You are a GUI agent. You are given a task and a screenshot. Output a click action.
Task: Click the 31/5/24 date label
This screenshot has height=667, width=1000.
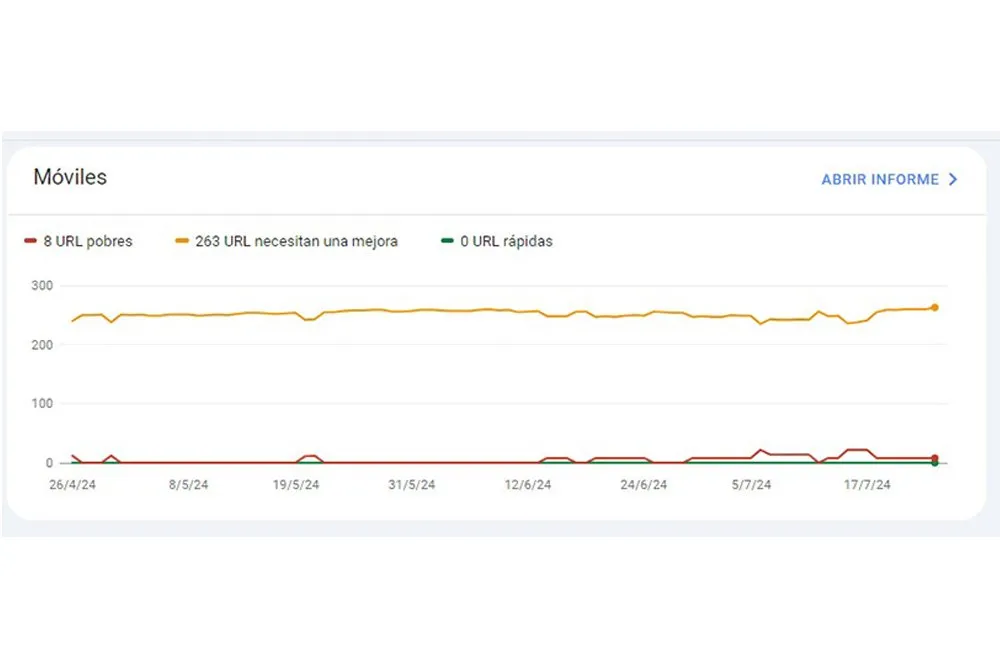pos(412,485)
